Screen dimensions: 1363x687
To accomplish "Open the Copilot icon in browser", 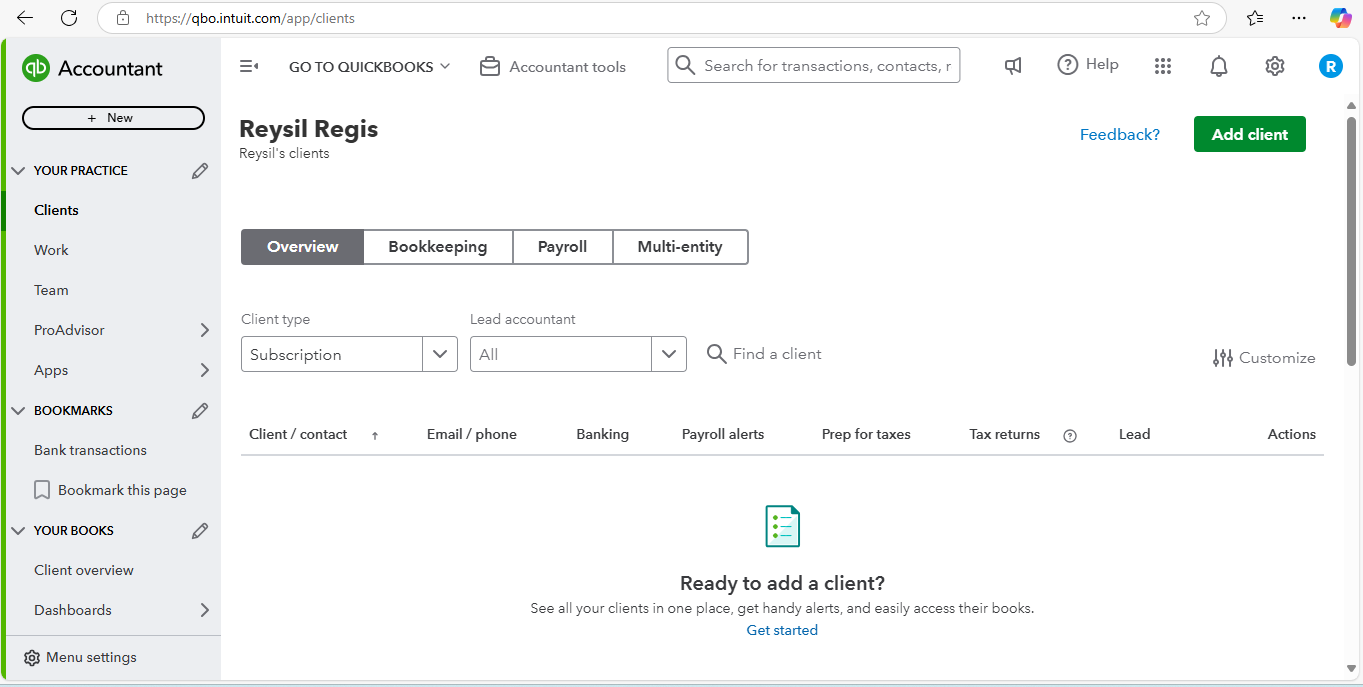I will (x=1341, y=18).
